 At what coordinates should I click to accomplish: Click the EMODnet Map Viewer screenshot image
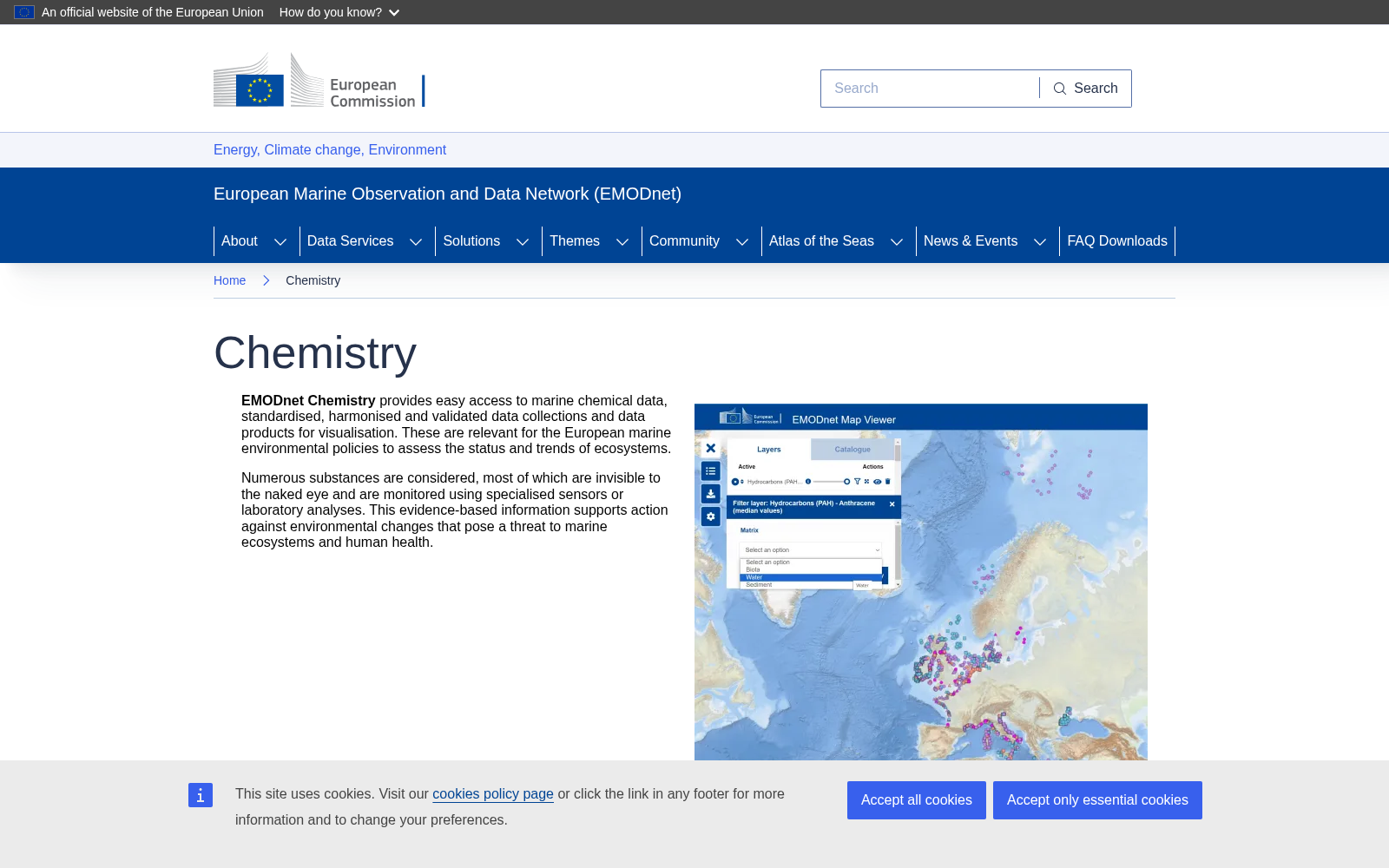point(921,582)
